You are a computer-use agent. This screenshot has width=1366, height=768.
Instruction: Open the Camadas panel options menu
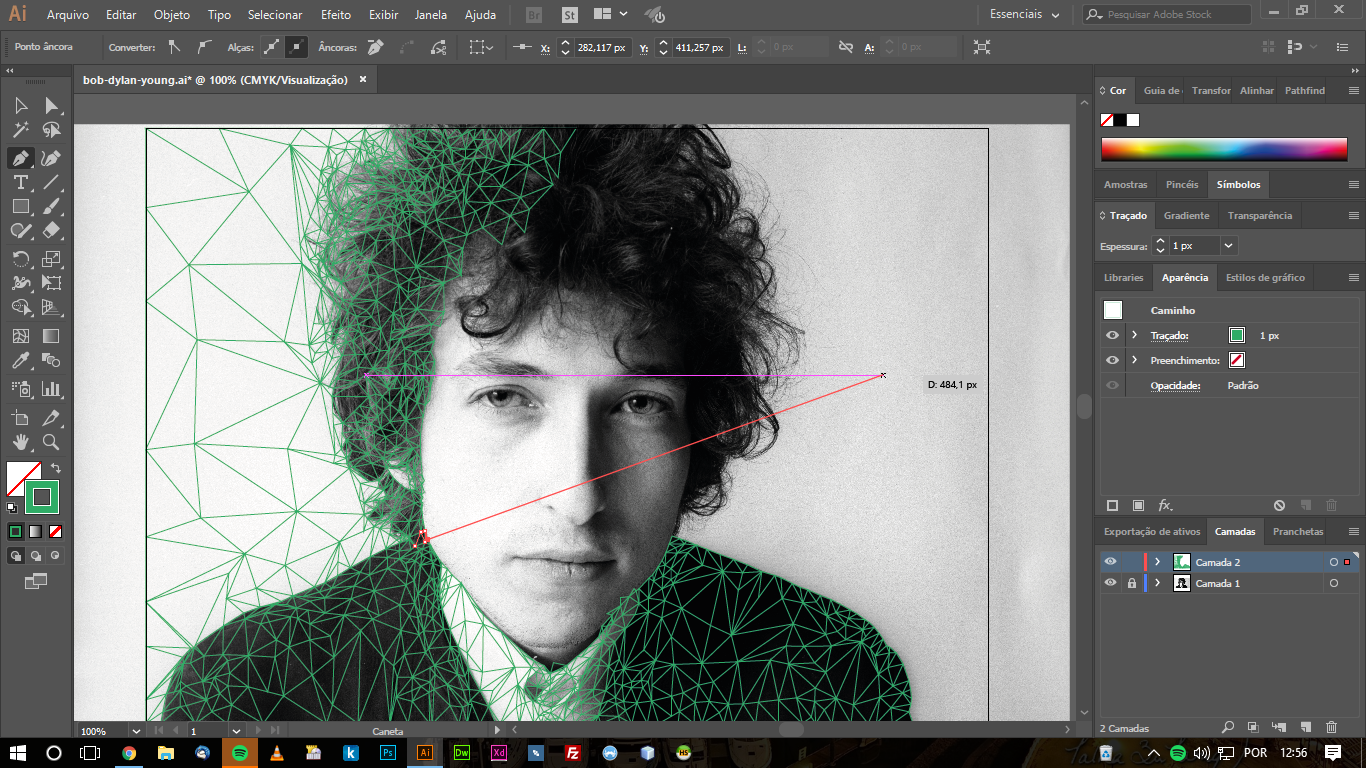1354,532
